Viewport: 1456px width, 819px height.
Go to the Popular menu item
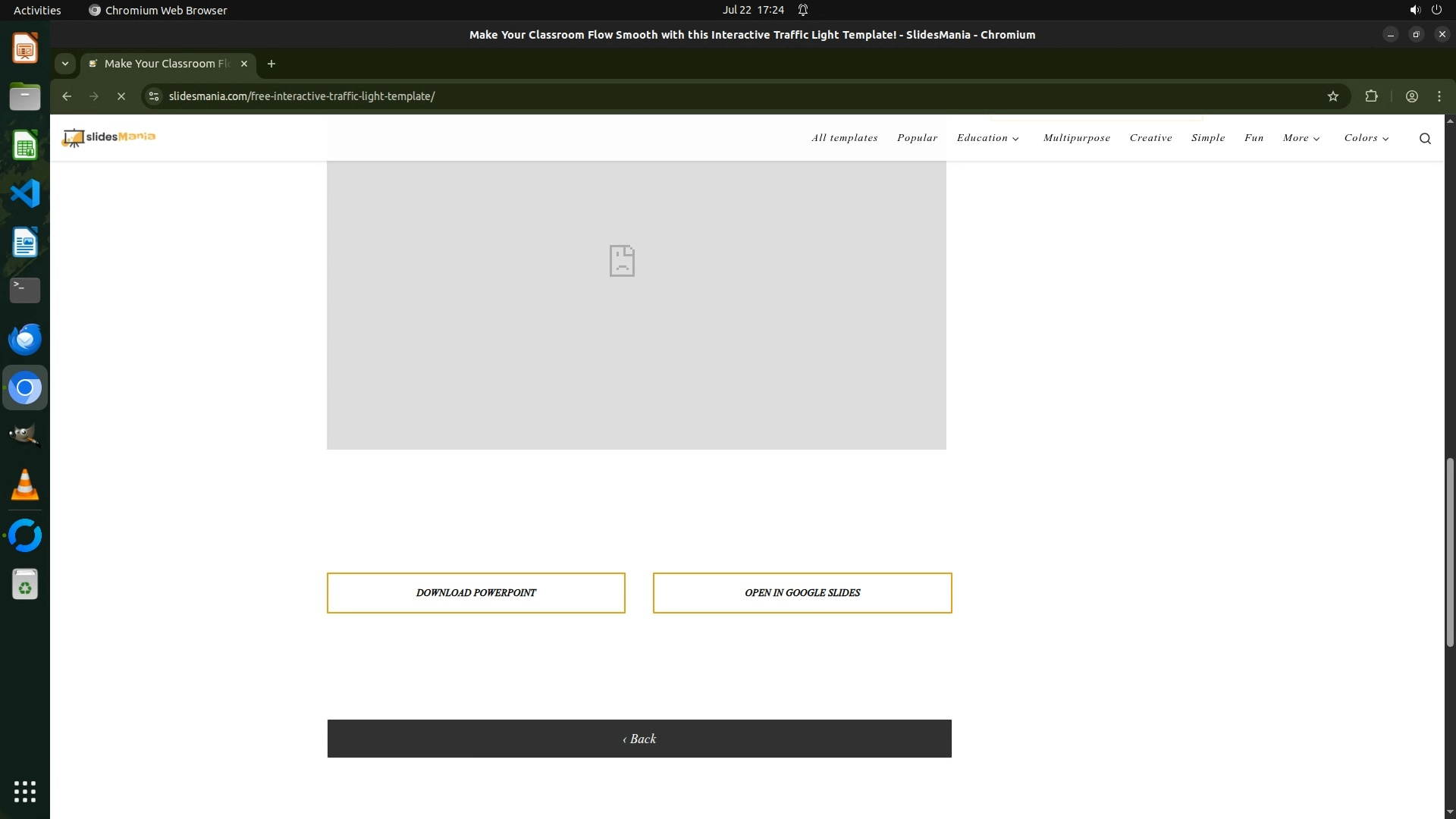pyautogui.click(x=917, y=138)
